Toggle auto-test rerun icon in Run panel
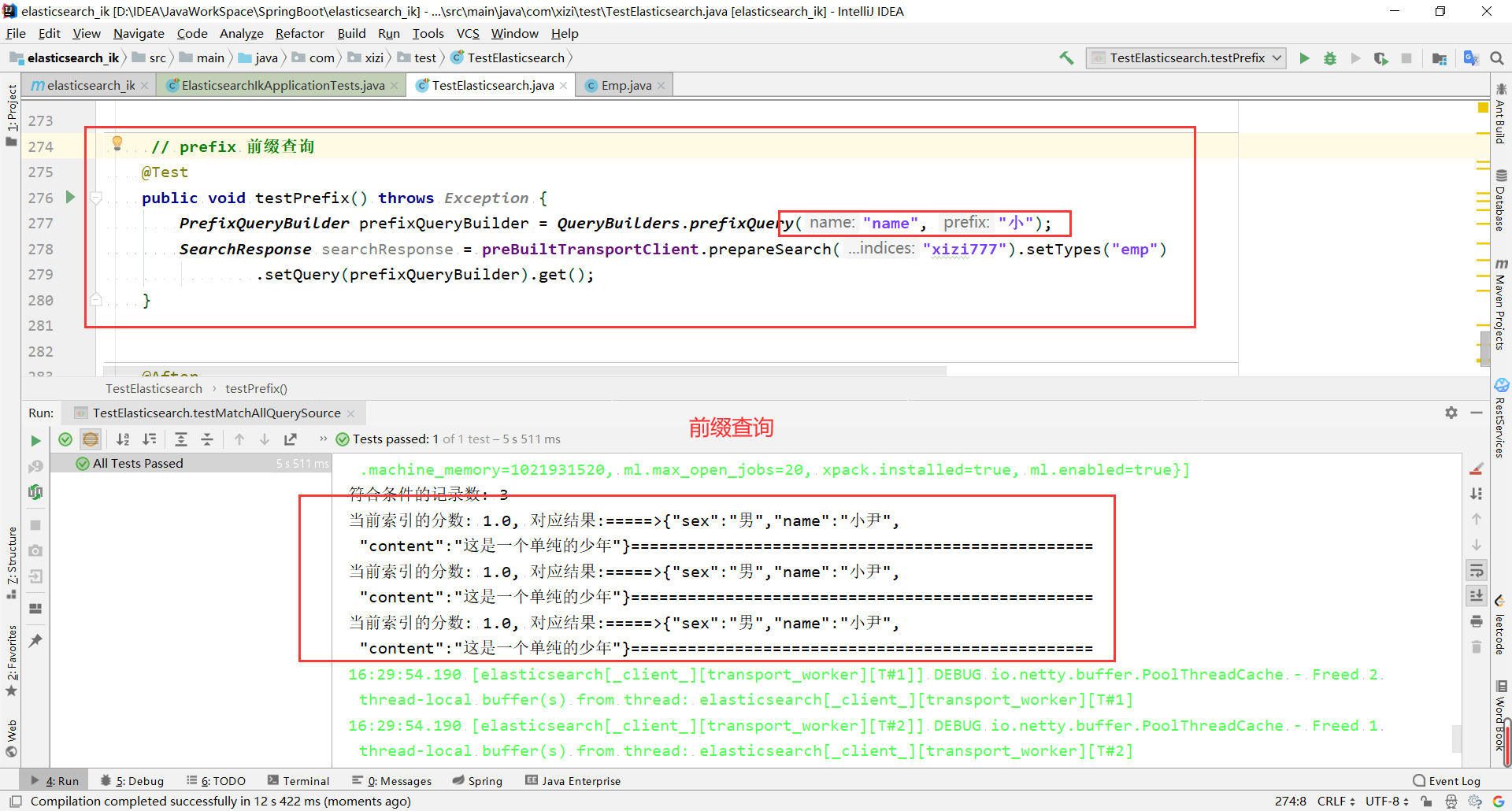Image resolution: width=1512 pixels, height=811 pixels. [35, 492]
